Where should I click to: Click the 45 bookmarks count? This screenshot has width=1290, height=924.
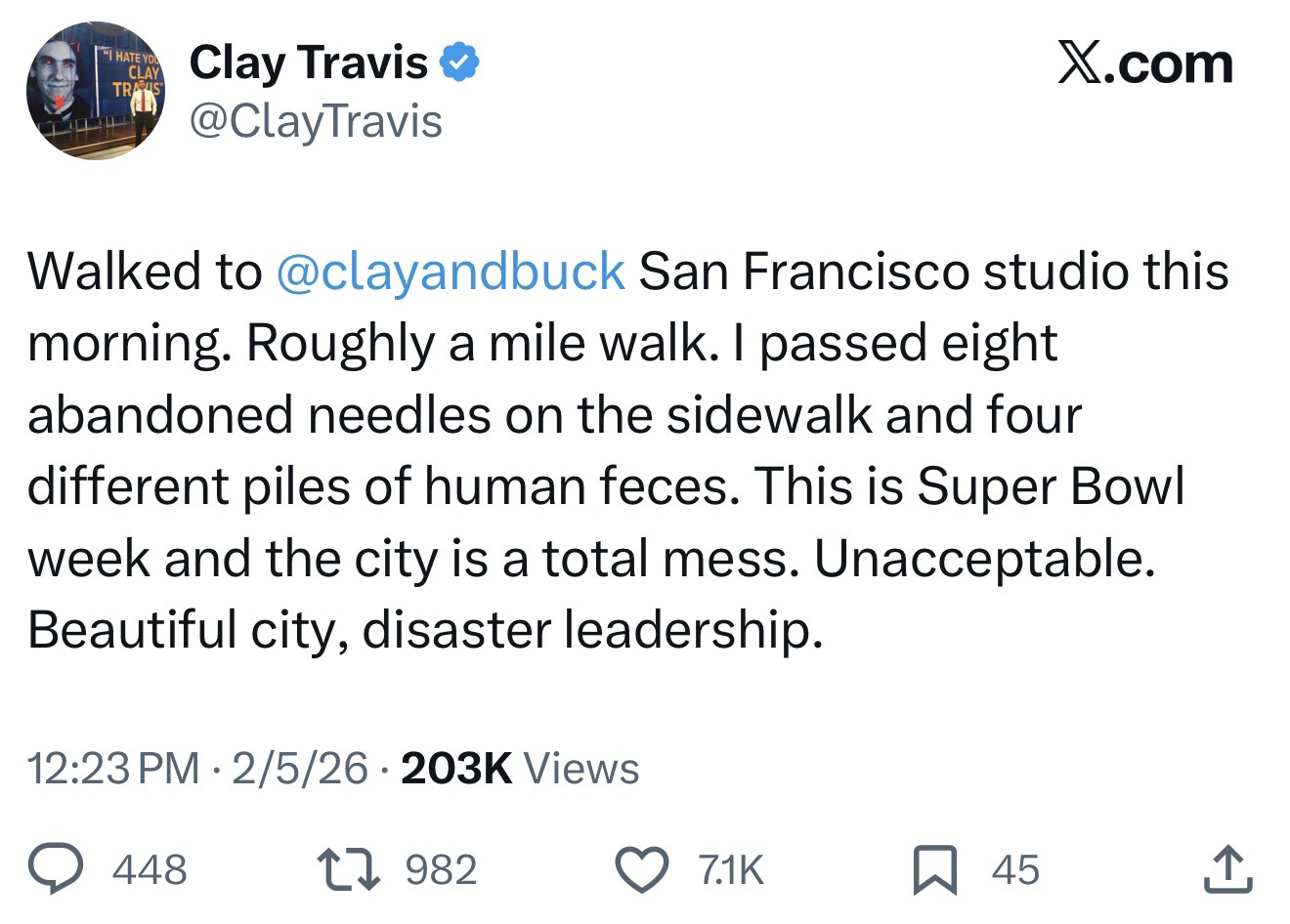point(1015,869)
